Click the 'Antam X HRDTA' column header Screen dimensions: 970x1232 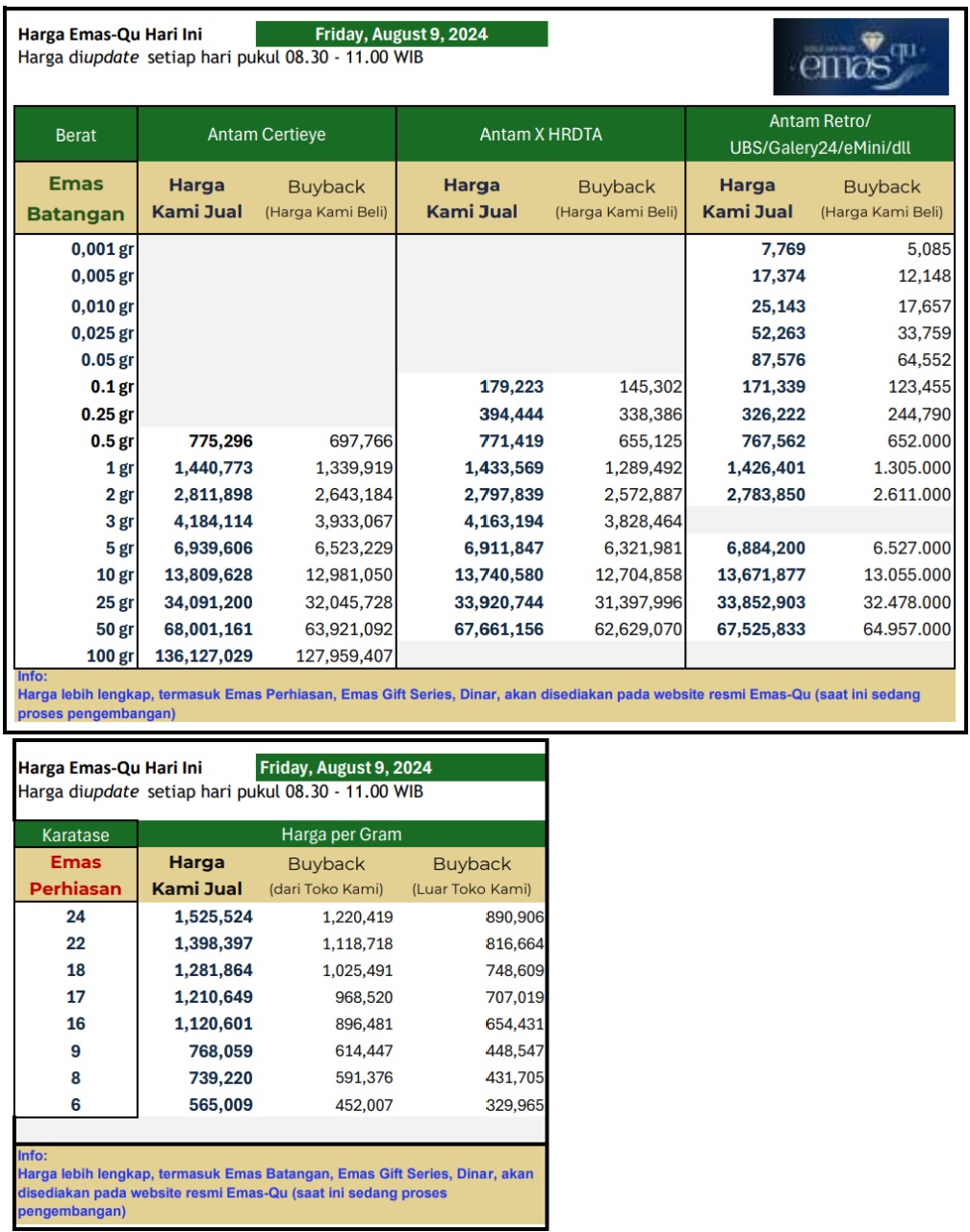pyautogui.click(x=541, y=135)
